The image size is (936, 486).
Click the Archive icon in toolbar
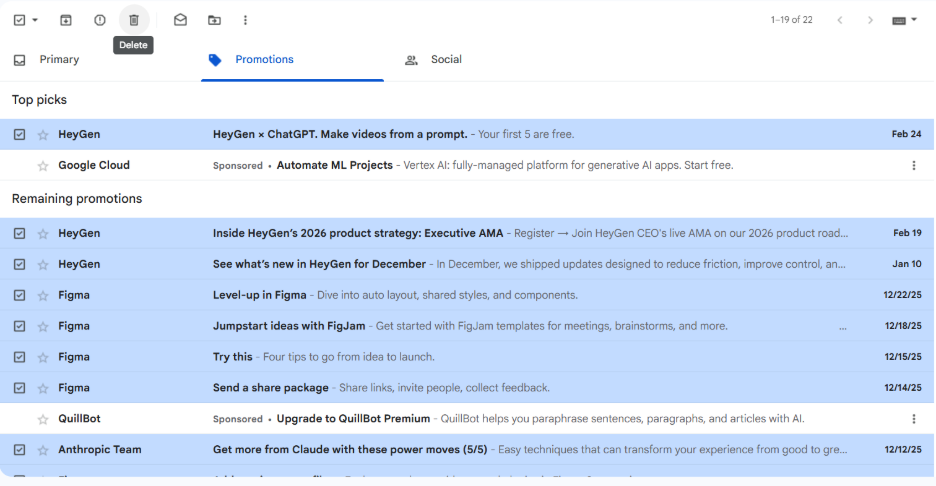[x=66, y=20]
